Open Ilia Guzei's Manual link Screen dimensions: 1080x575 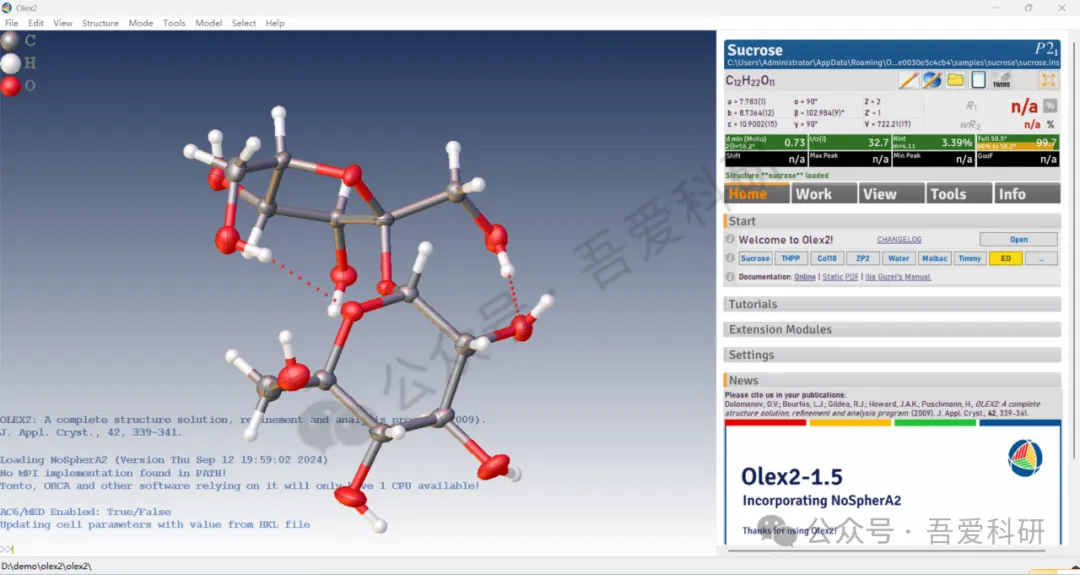(x=898, y=277)
